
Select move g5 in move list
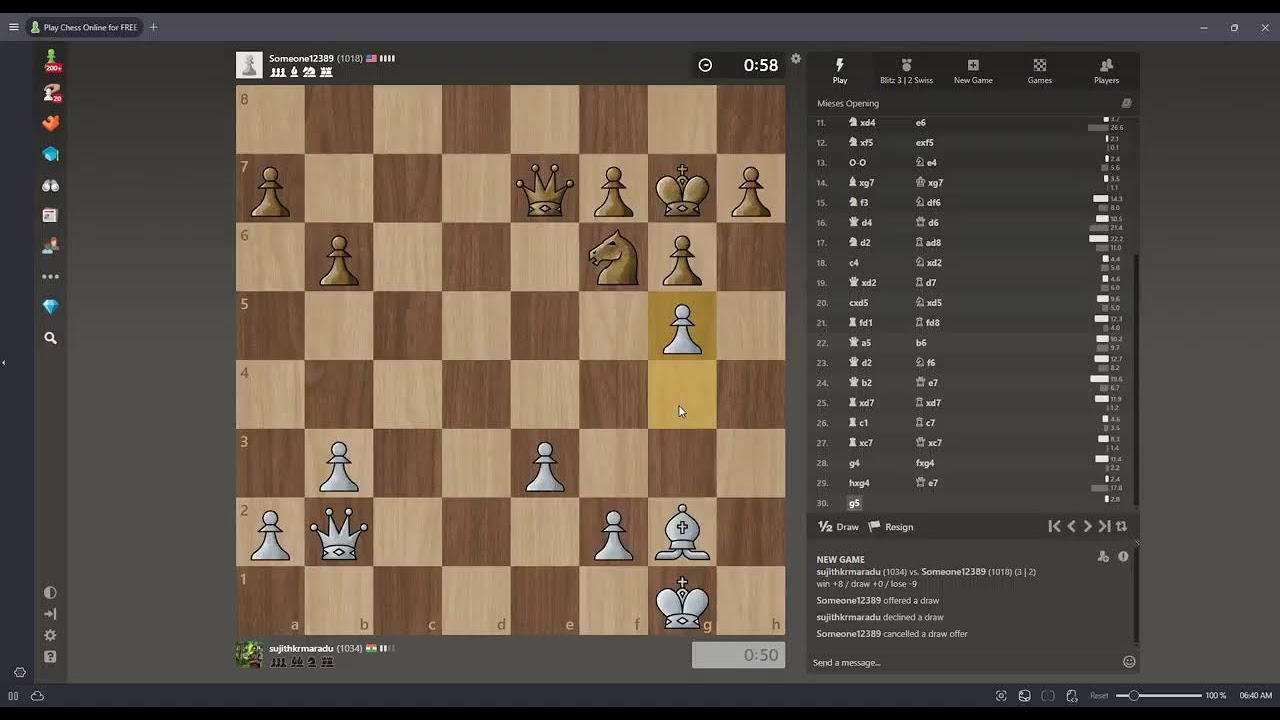854,503
